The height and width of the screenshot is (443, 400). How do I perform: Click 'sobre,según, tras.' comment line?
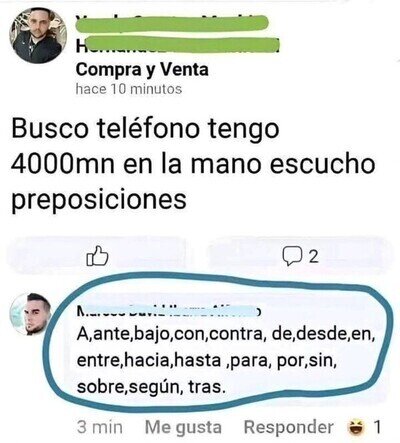point(149,387)
